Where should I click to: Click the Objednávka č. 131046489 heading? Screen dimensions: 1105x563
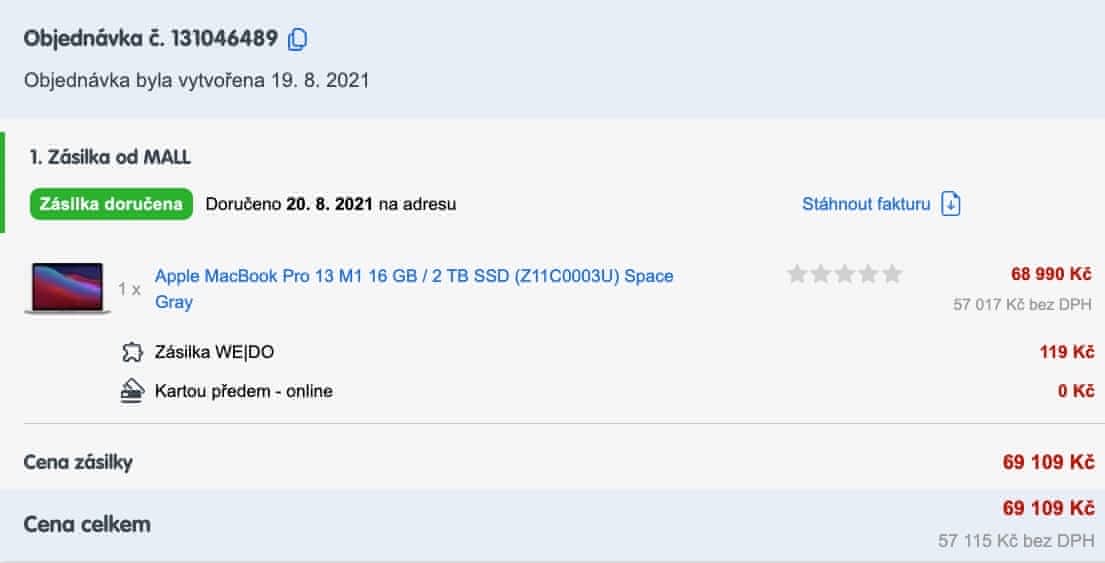coord(150,39)
